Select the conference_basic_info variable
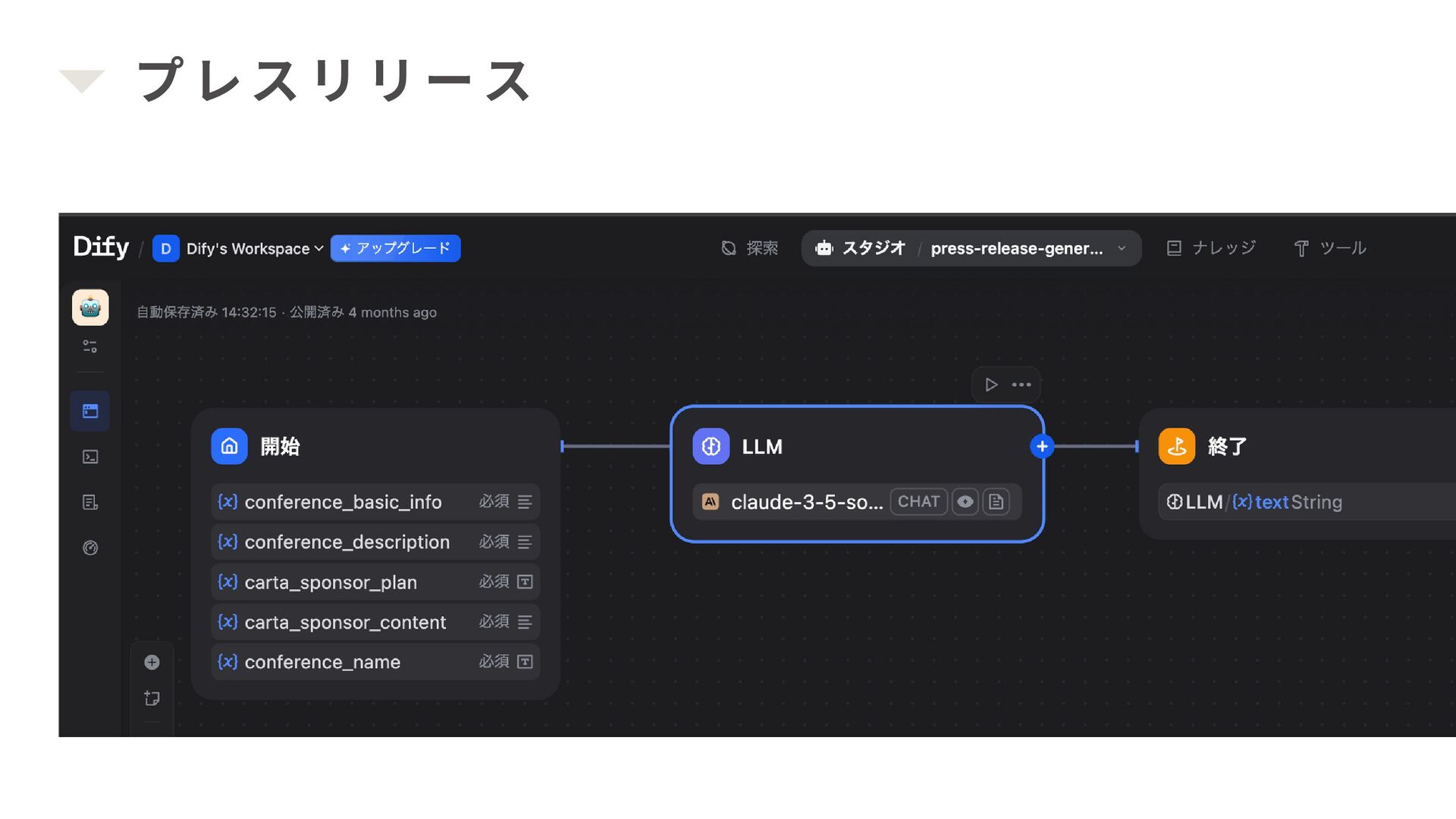Screen dimensions: 1456x819 (375, 502)
